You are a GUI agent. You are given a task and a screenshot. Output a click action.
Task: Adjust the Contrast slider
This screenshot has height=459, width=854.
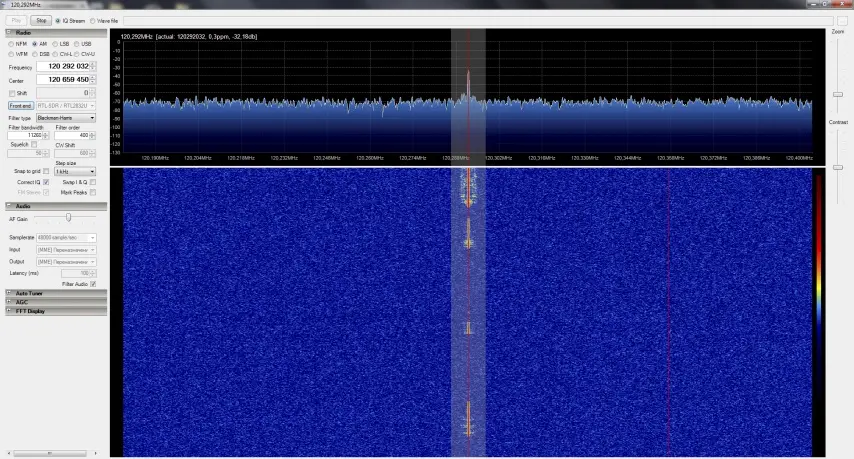(838, 167)
